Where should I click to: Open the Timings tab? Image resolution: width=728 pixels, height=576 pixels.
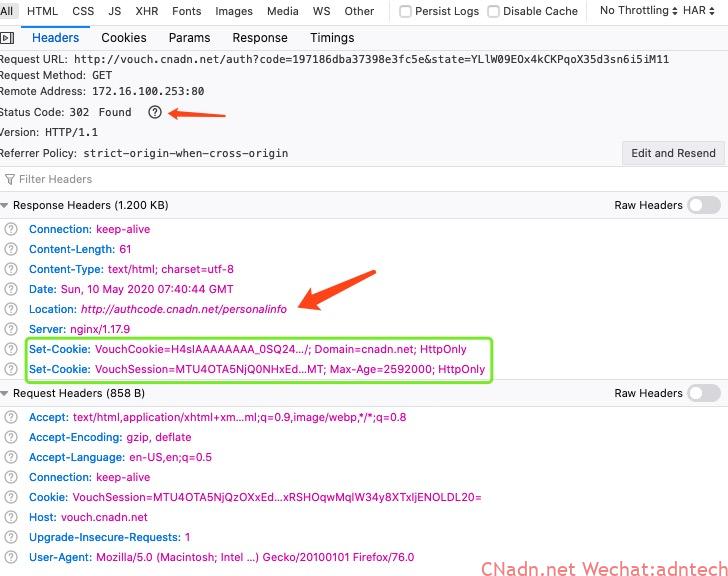click(332, 38)
